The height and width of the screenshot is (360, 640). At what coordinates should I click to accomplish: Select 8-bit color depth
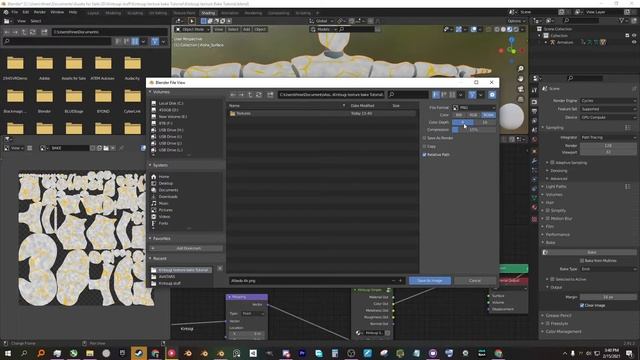(463, 122)
